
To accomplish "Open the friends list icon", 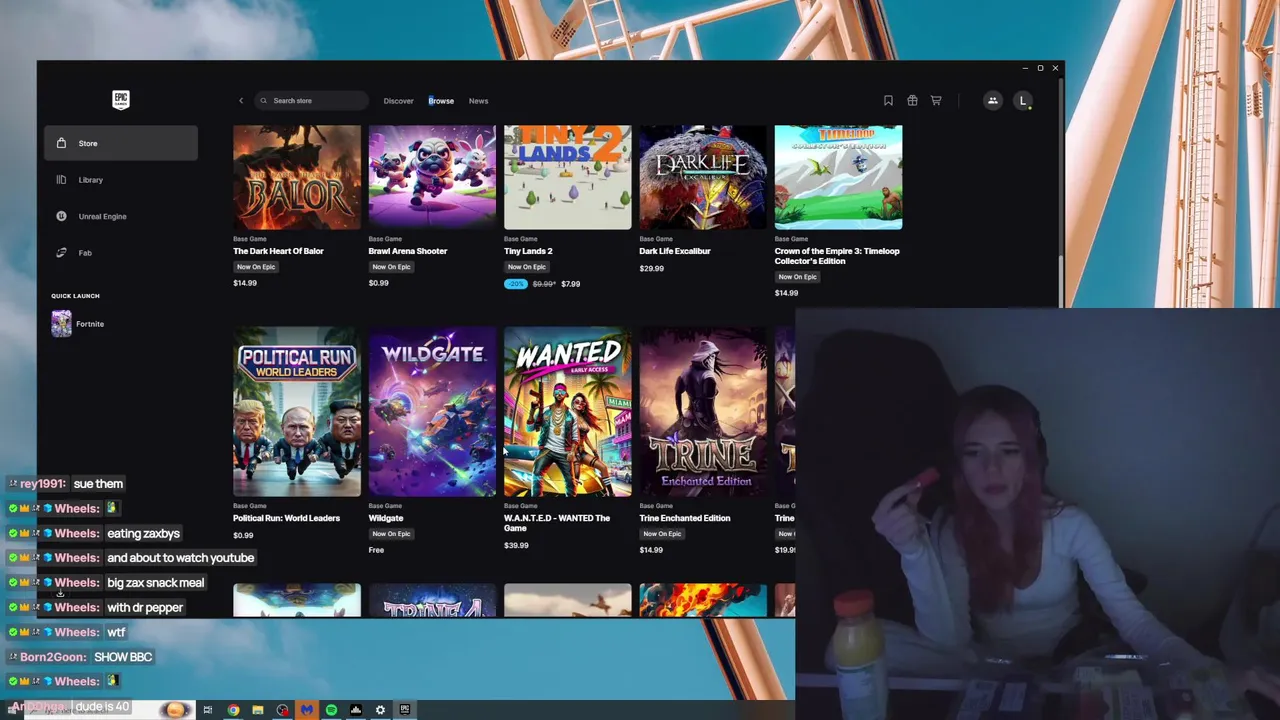I will 992,101.
